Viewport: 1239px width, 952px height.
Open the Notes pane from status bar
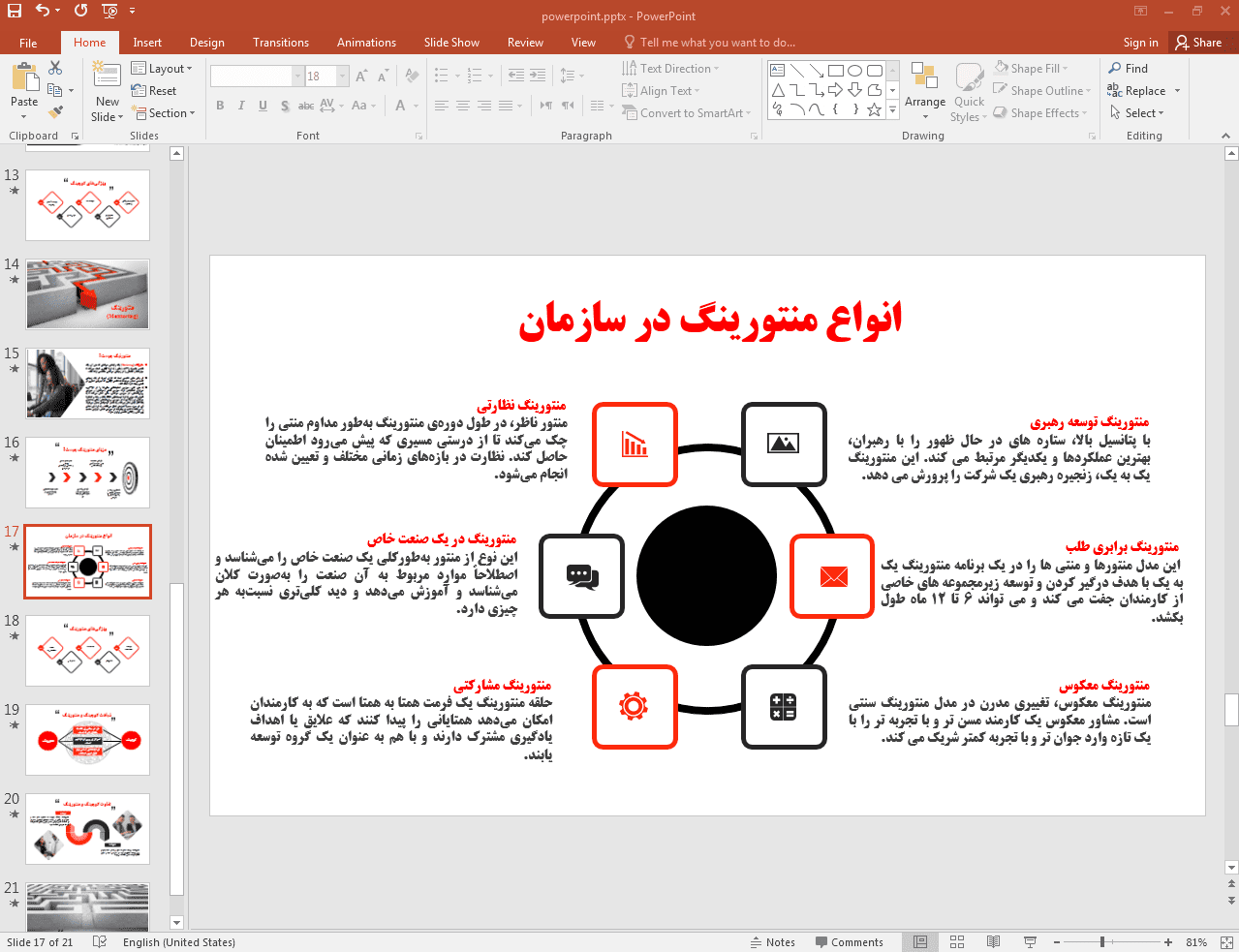pyautogui.click(x=773, y=942)
